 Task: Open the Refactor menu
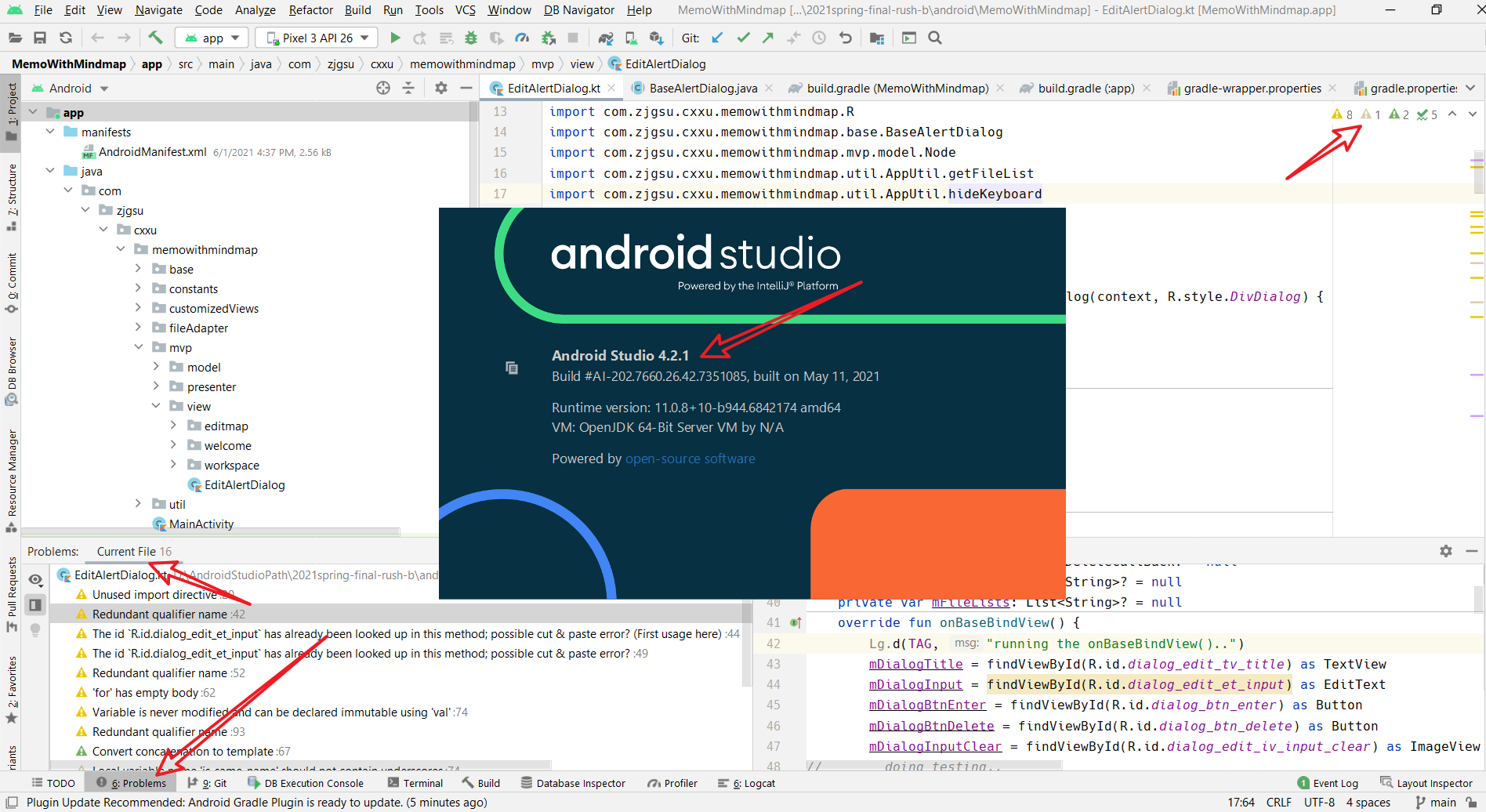pyautogui.click(x=310, y=10)
